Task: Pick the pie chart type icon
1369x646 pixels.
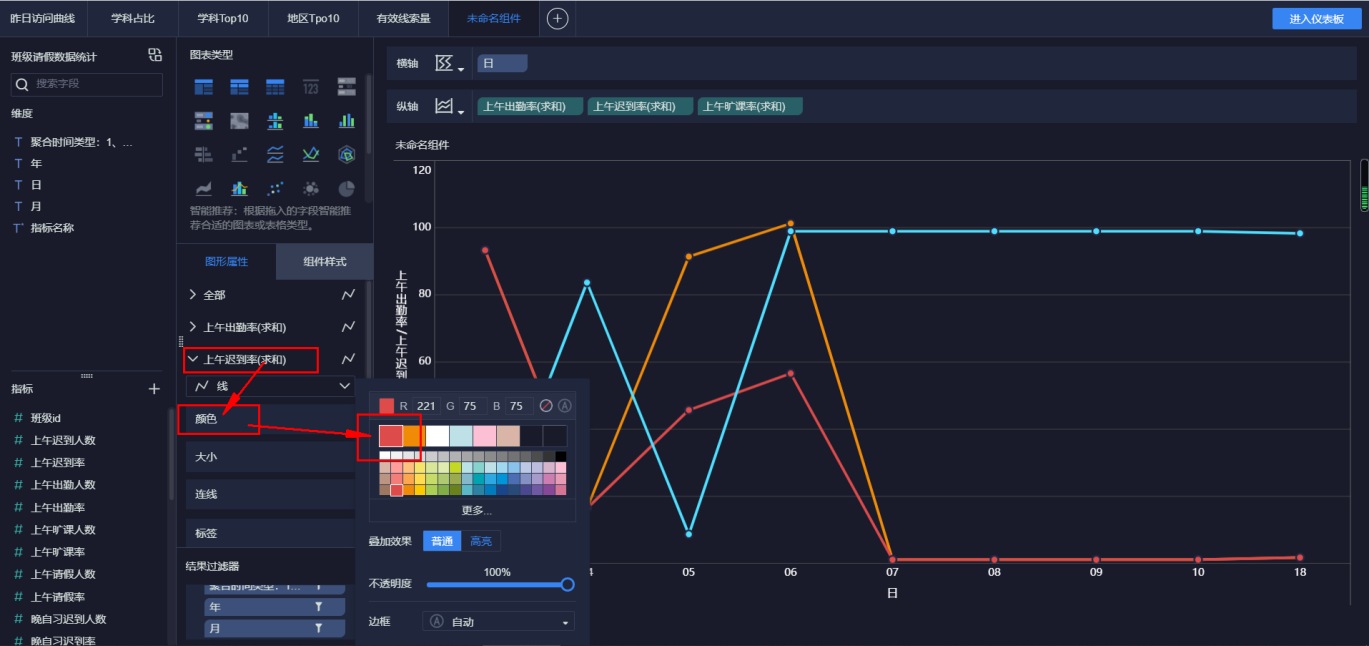Action: pos(346,188)
